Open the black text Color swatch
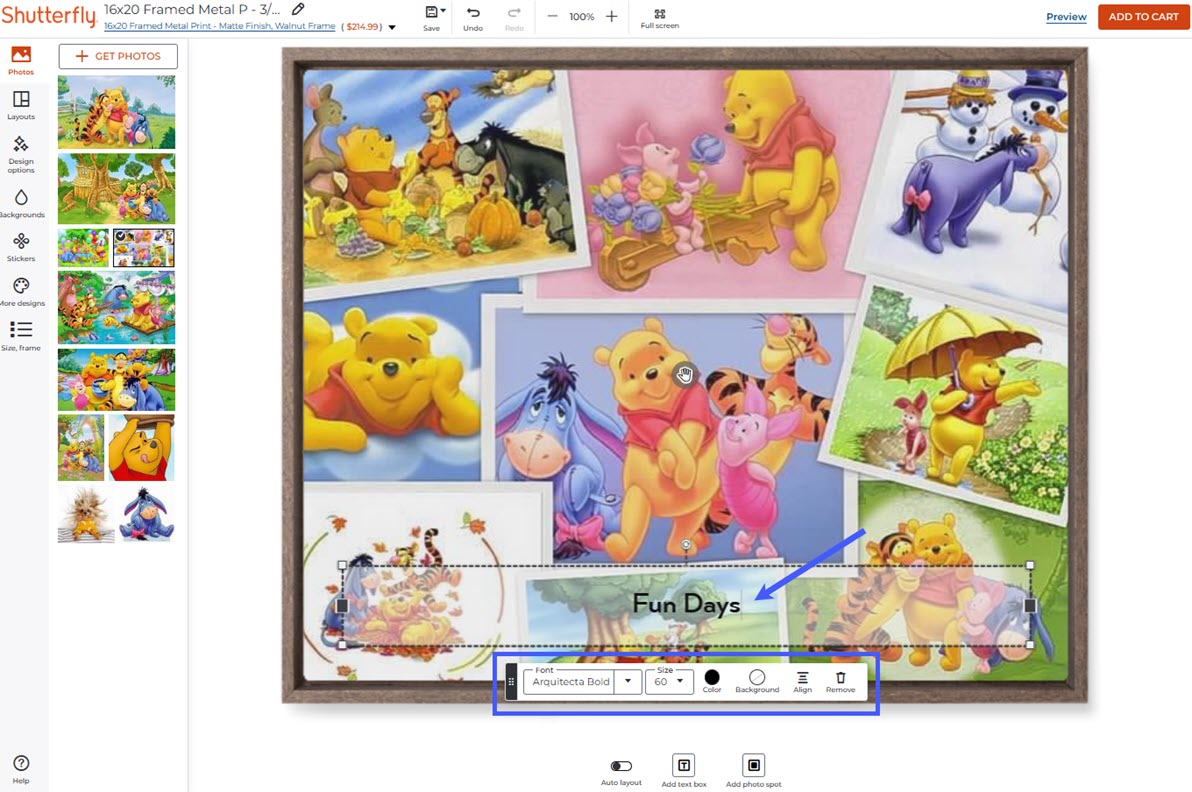The image size is (1192, 792). [x=712, y=681]
